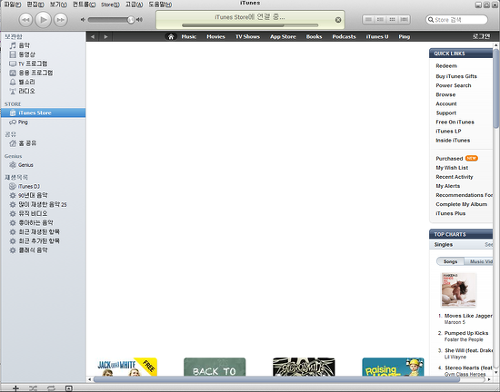Open the Podcasts store tab
The image size is (500, 392).
pyautogui.click(x=344, y=37)
